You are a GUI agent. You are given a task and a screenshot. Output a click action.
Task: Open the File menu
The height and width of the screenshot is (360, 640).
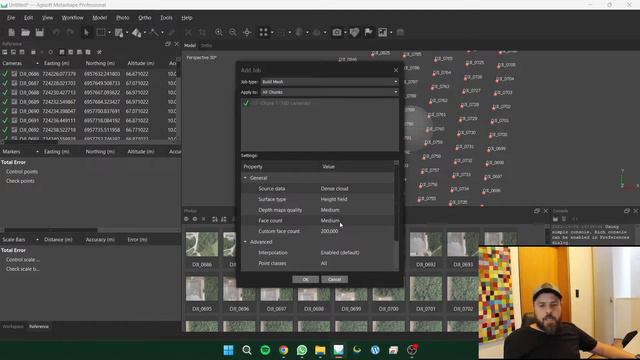[x=11, y=18]
